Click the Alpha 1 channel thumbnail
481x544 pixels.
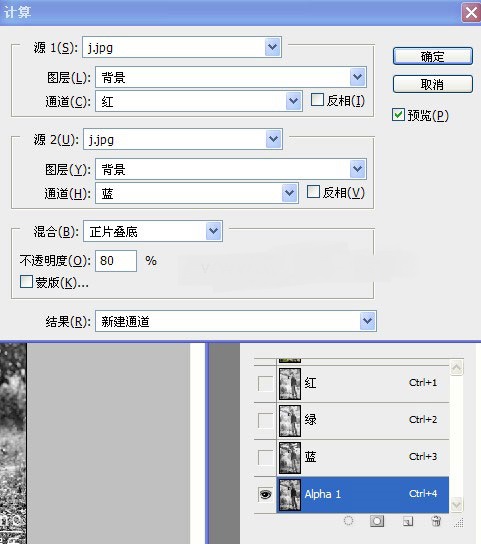290,495
